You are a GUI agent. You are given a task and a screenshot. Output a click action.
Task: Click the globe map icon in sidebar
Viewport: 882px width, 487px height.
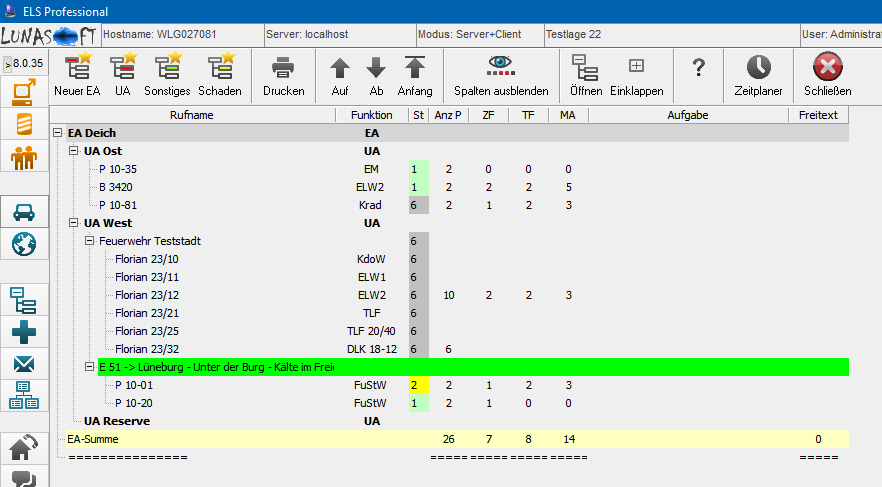click(x=24, y=244)
